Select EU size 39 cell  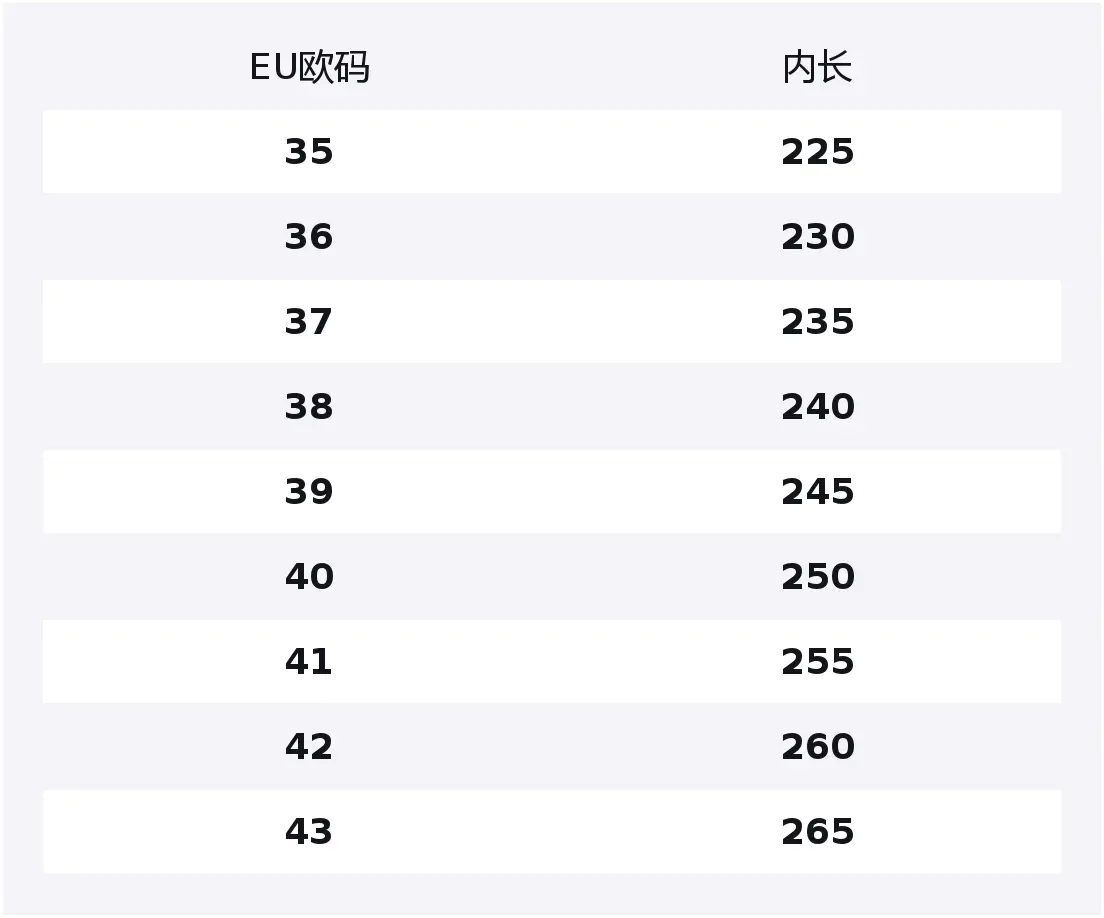[309, 492]
